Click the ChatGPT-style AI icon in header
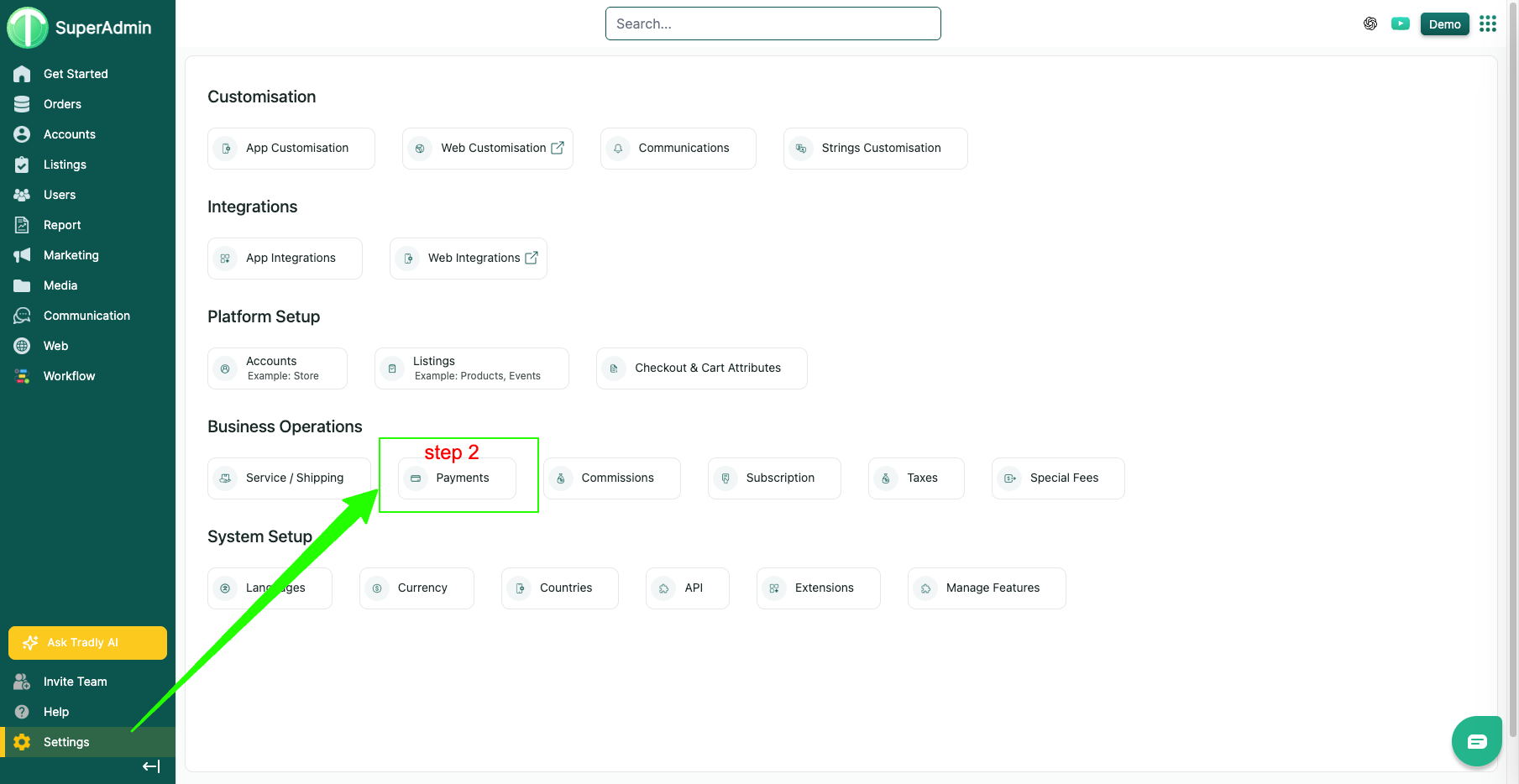 (1370, 24)
